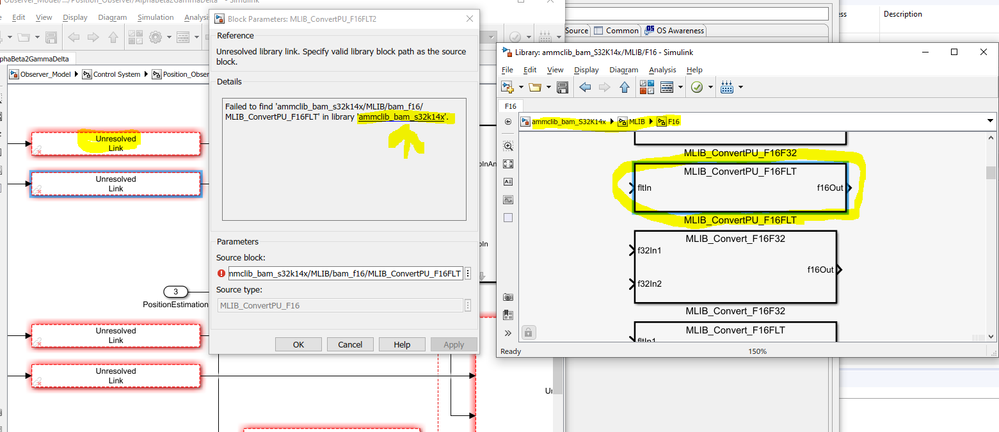Click Model Configuration gear icon in Observer window
999x432 pixels.
pyautogui.click(x=155, y=38)
